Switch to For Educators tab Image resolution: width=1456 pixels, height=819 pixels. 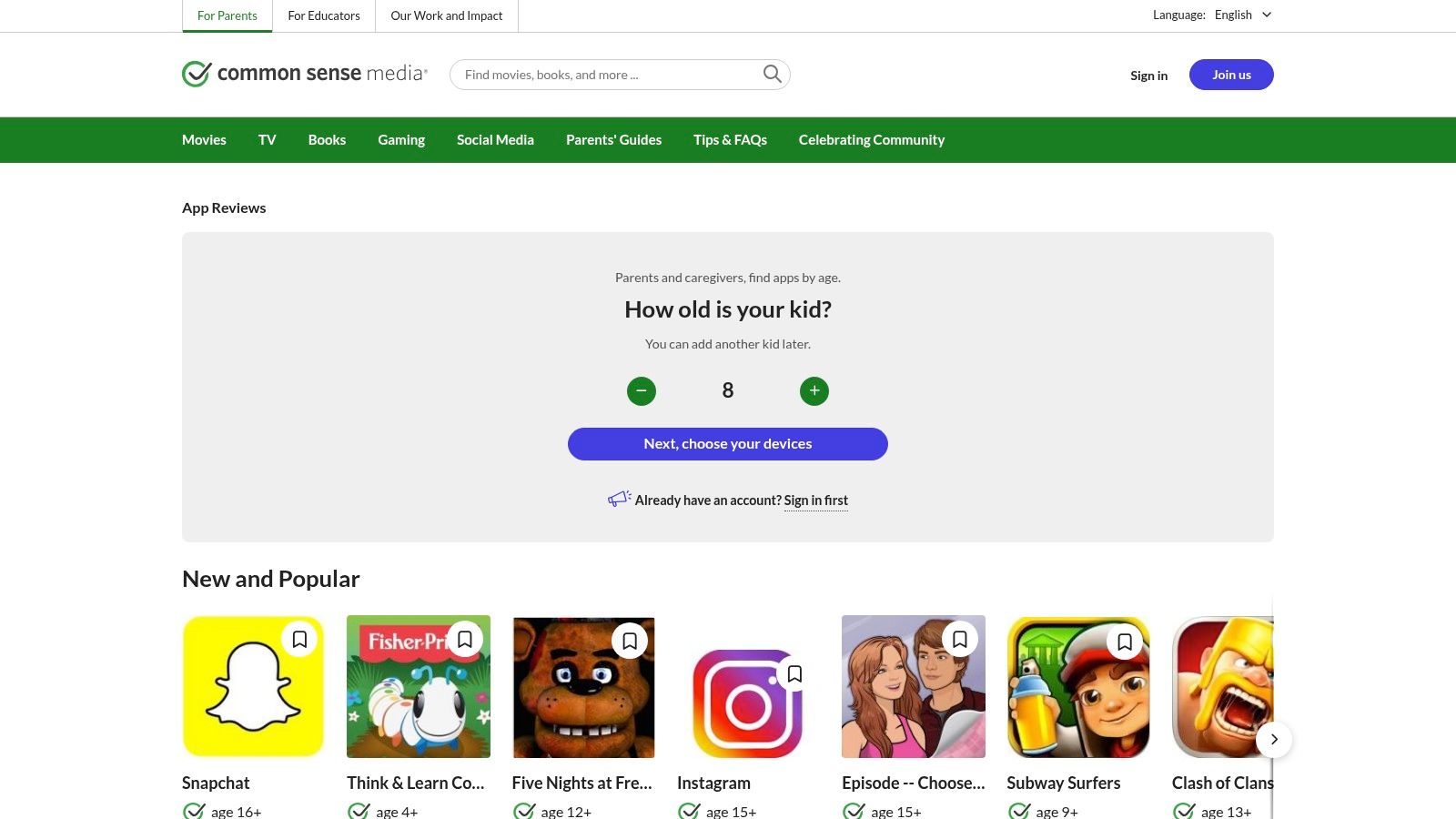click(x=324, y=15)
